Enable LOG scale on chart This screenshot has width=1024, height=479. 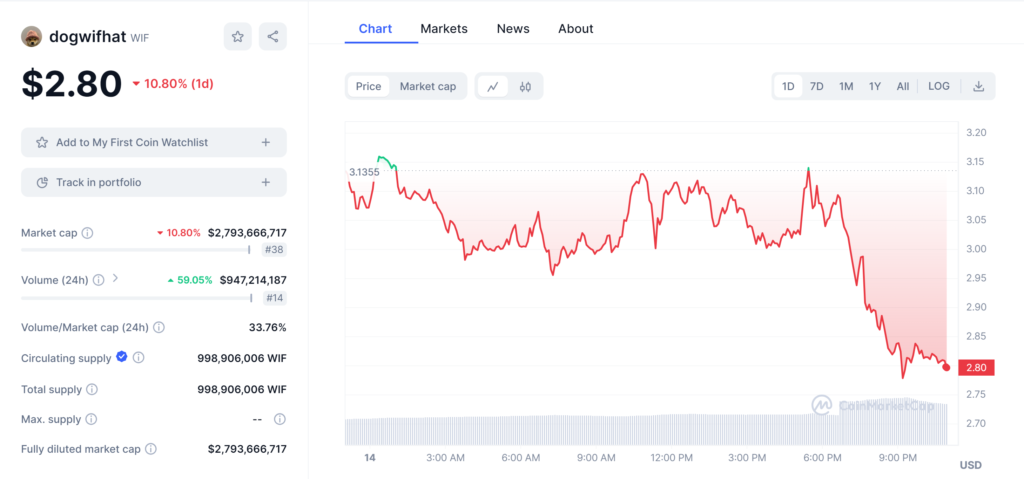point(939,87)
